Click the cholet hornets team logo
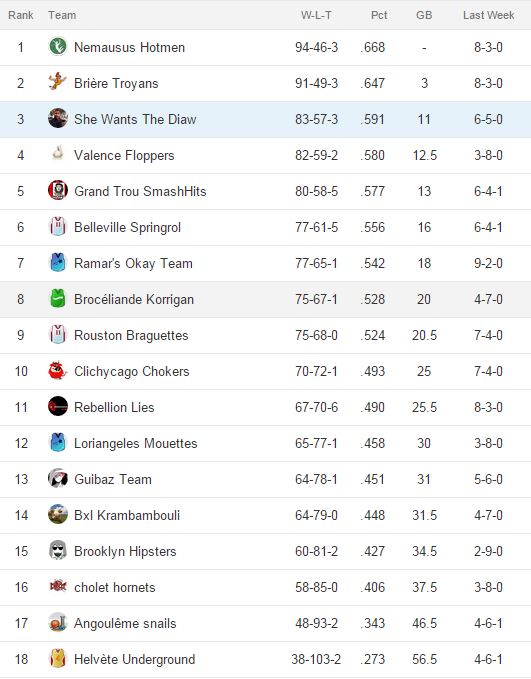531x679 pixels. pyautogui.click(x=58, y=586)
